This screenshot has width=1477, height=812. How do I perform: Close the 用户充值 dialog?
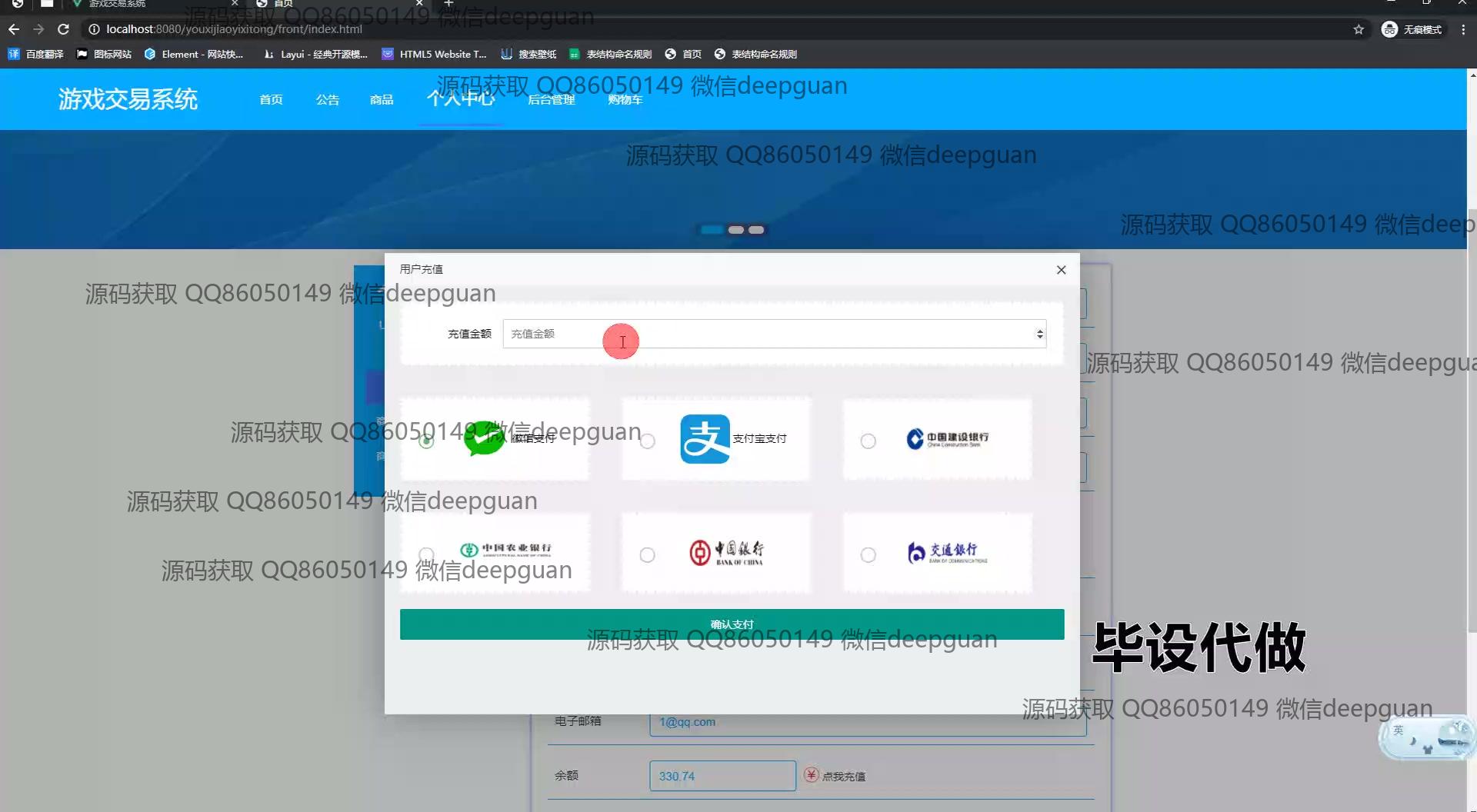pos(1061,270)
